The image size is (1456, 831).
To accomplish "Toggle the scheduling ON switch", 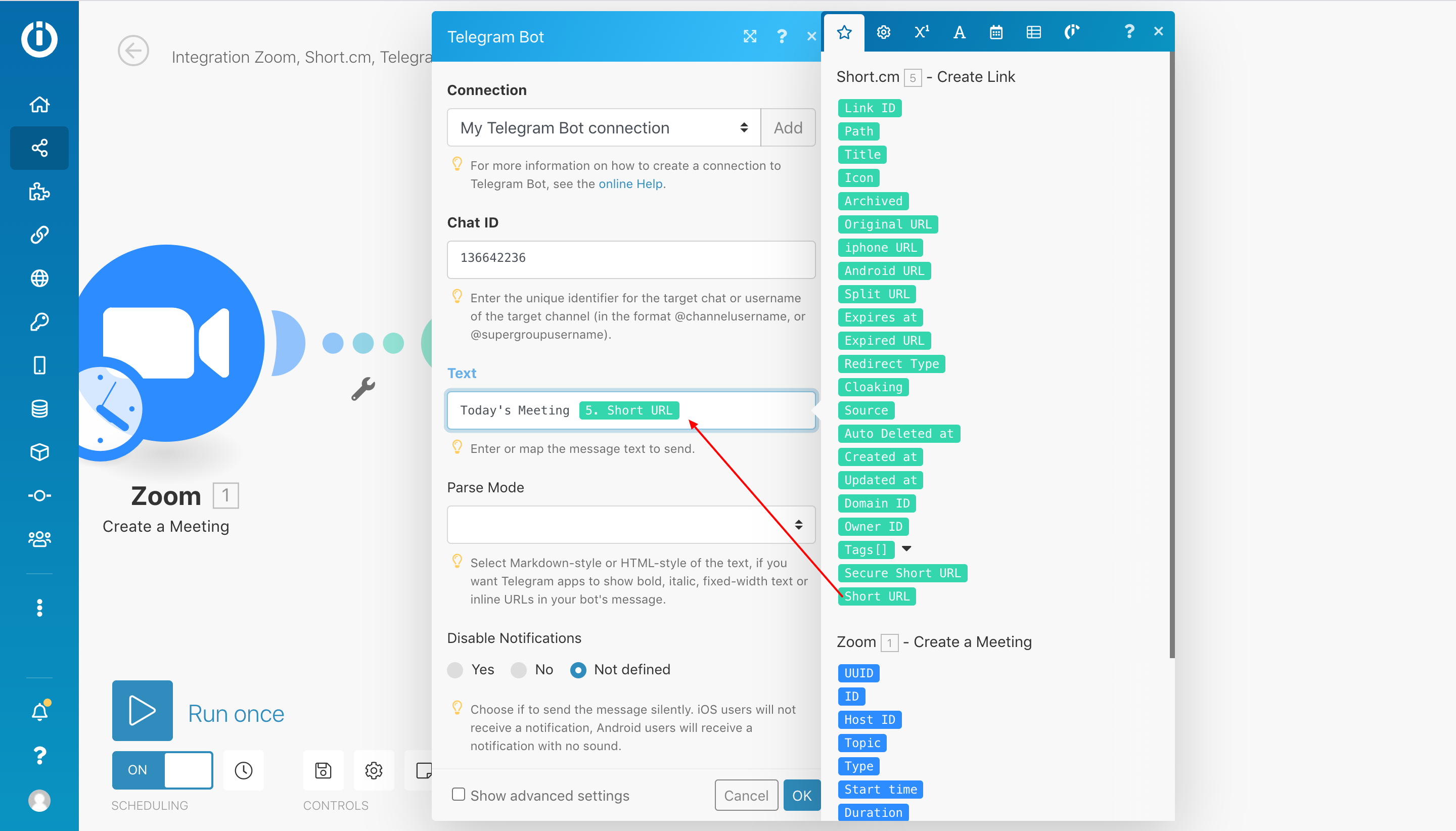I will 163,770.
